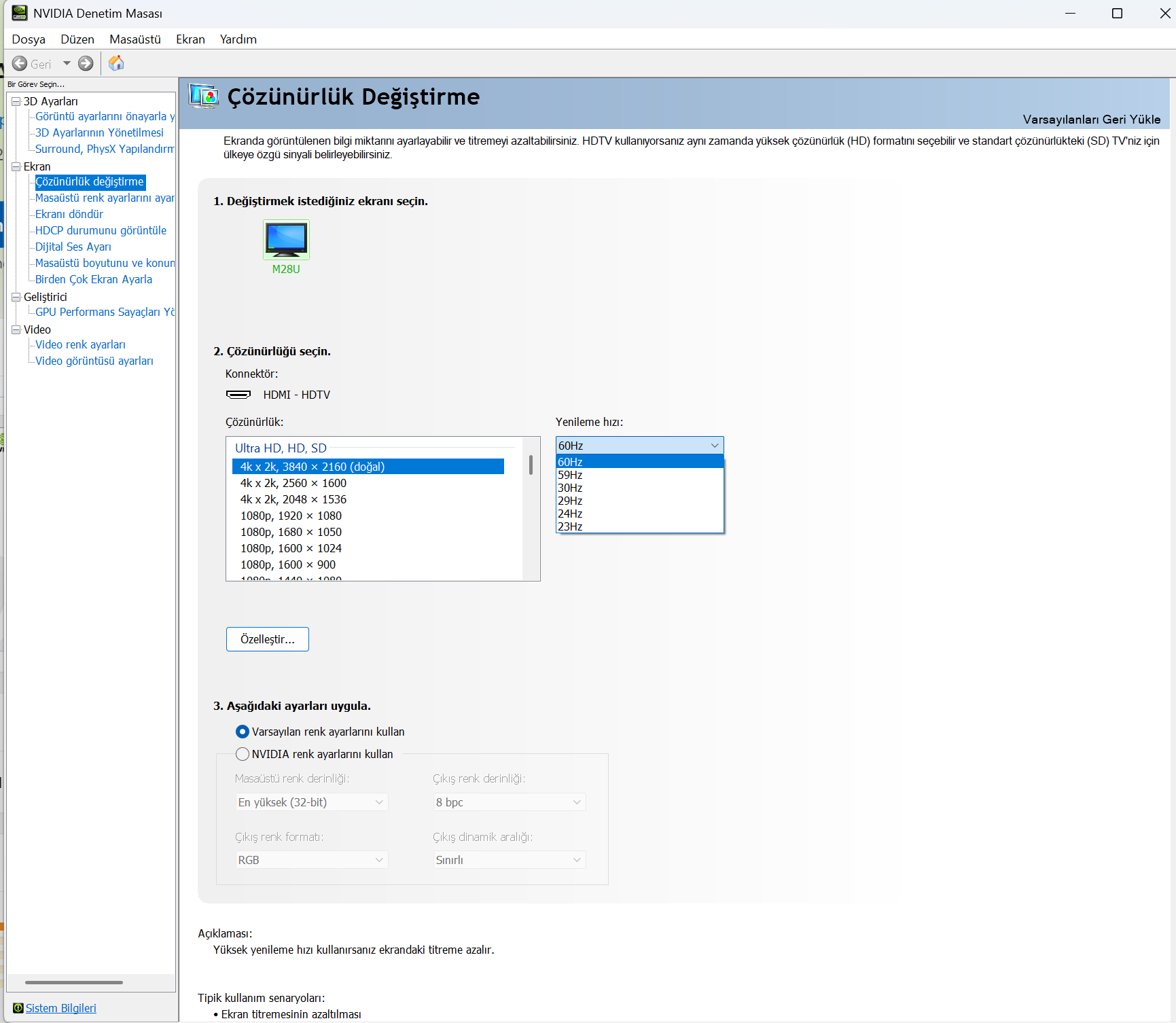The height and width of the screenshot is (1023, 1176).
Task: Open Görüntü ayarlarını önayarla page
Action: [105, 117]
